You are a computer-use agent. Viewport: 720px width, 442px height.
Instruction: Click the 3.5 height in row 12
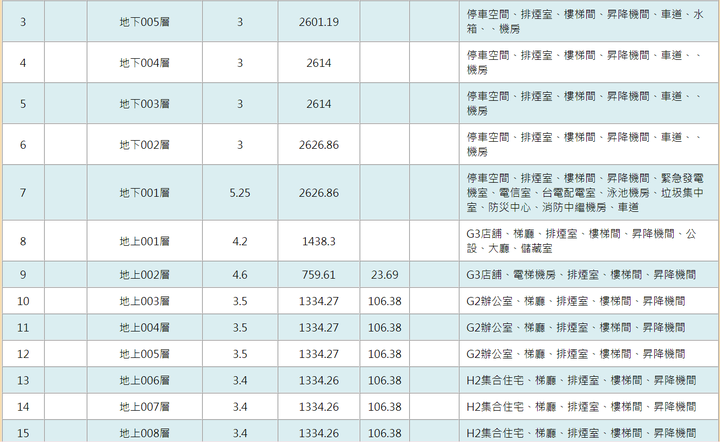click(240, 354)
